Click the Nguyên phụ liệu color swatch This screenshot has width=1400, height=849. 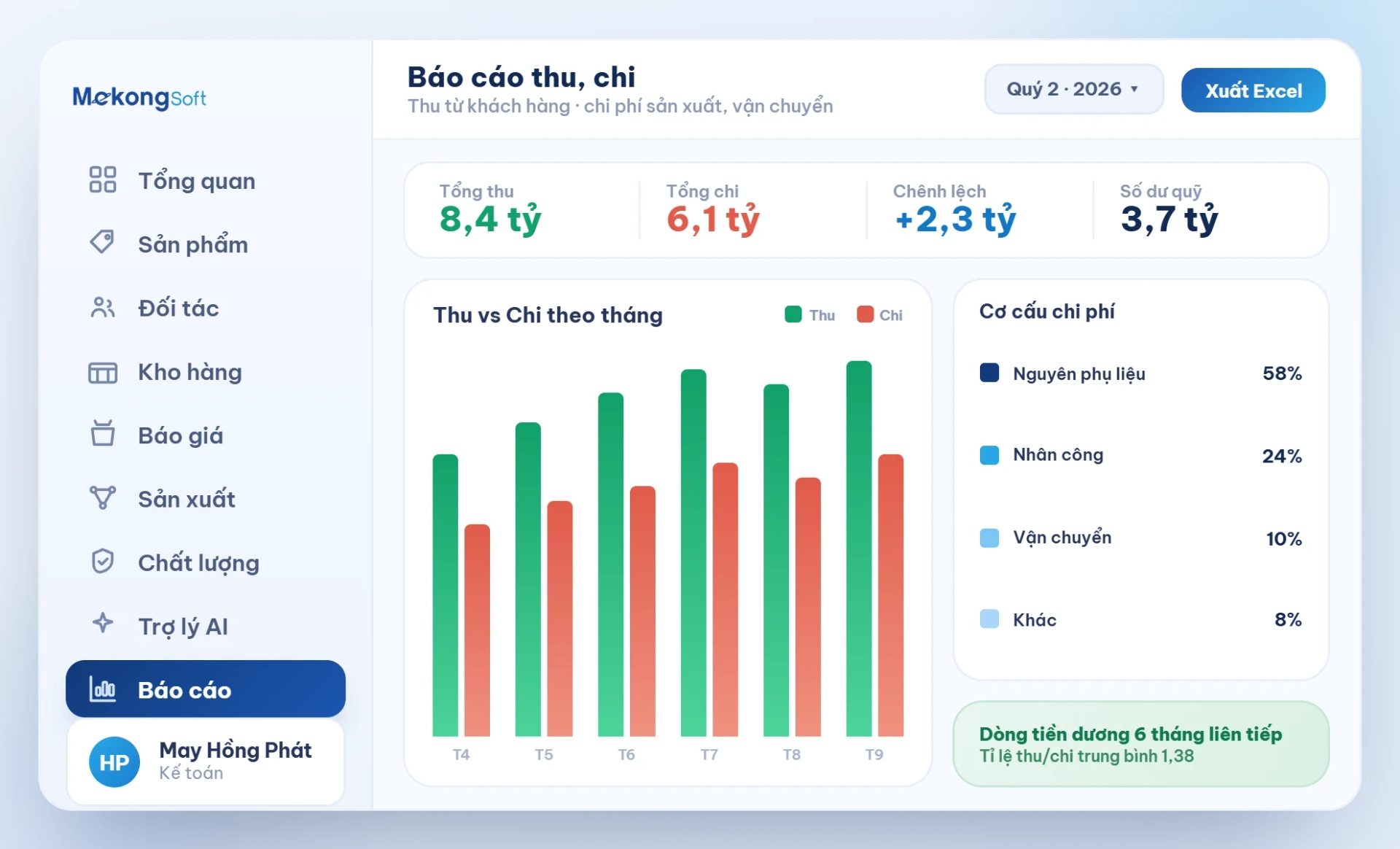point(989,373)
